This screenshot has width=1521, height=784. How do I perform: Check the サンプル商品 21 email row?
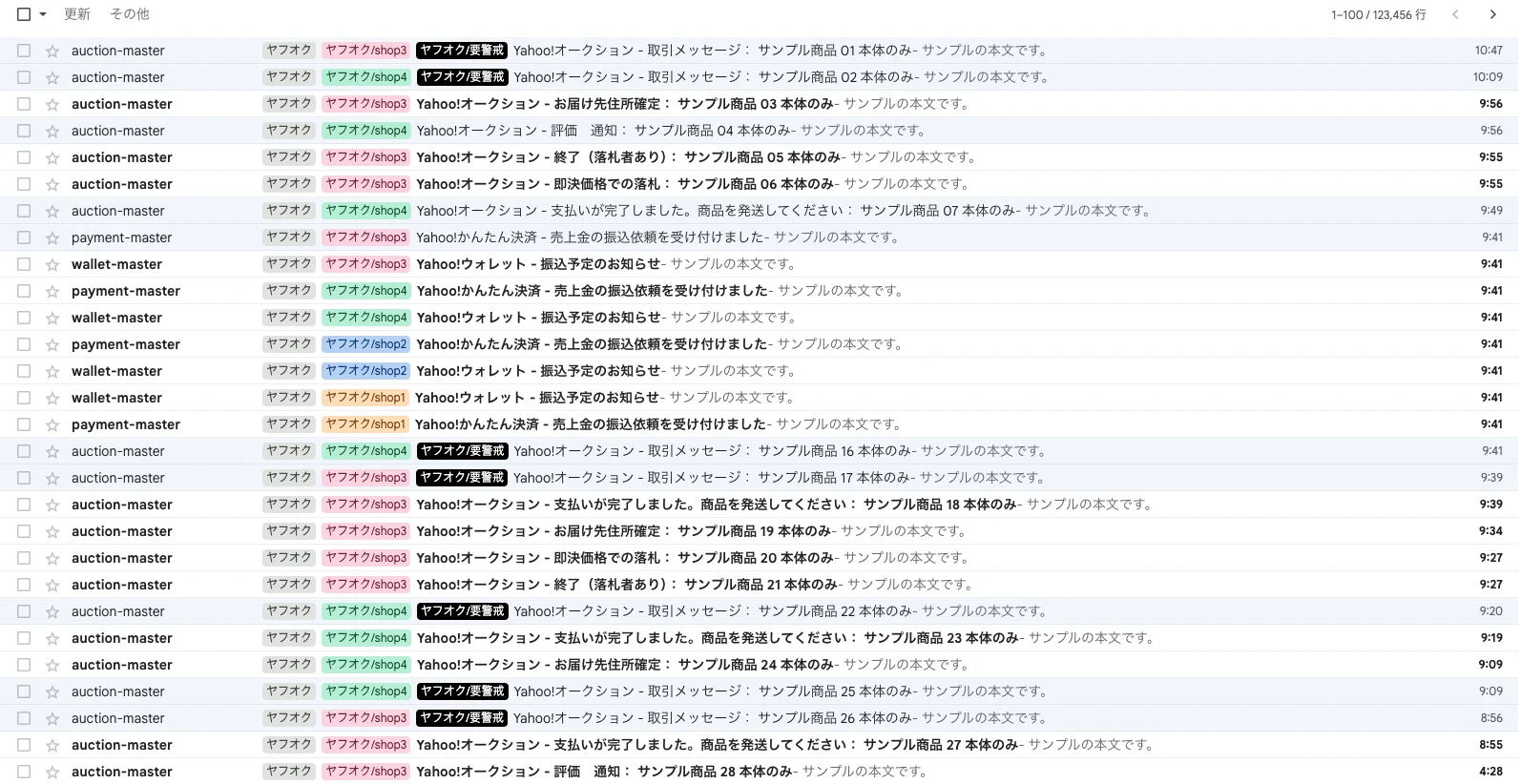24,585
